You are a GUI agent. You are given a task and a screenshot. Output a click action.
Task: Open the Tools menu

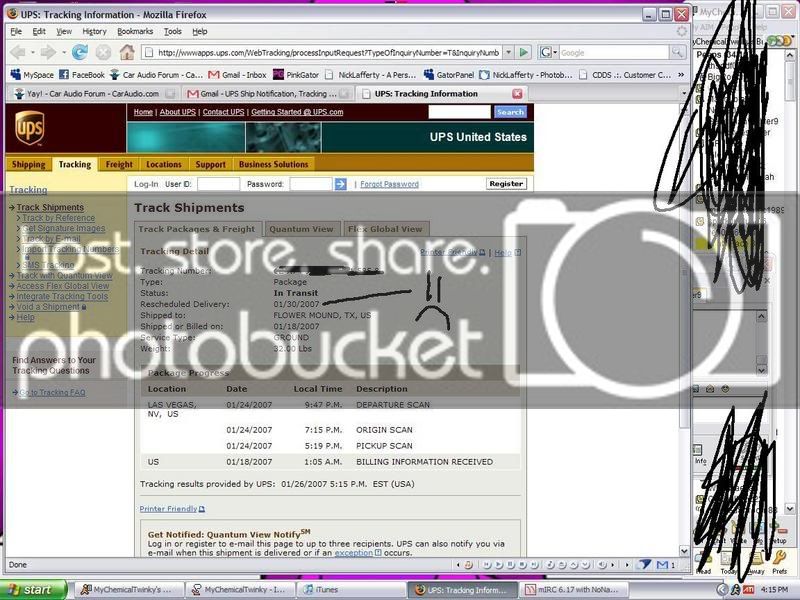click(x=172, y=32)
